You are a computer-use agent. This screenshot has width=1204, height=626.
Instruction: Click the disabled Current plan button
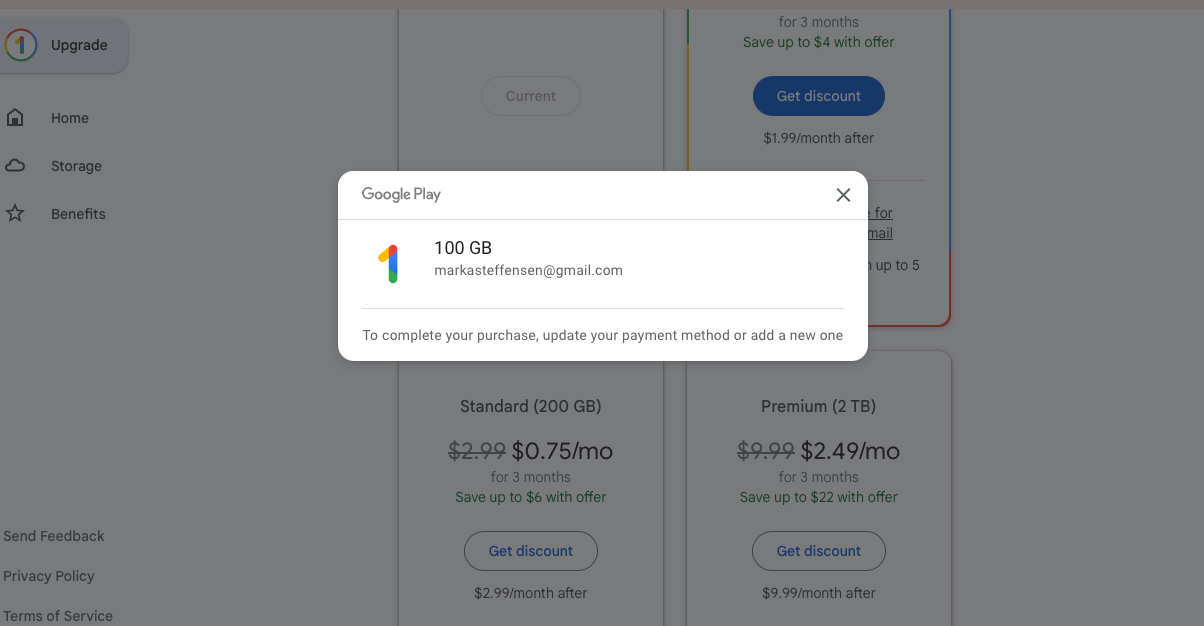530,96
